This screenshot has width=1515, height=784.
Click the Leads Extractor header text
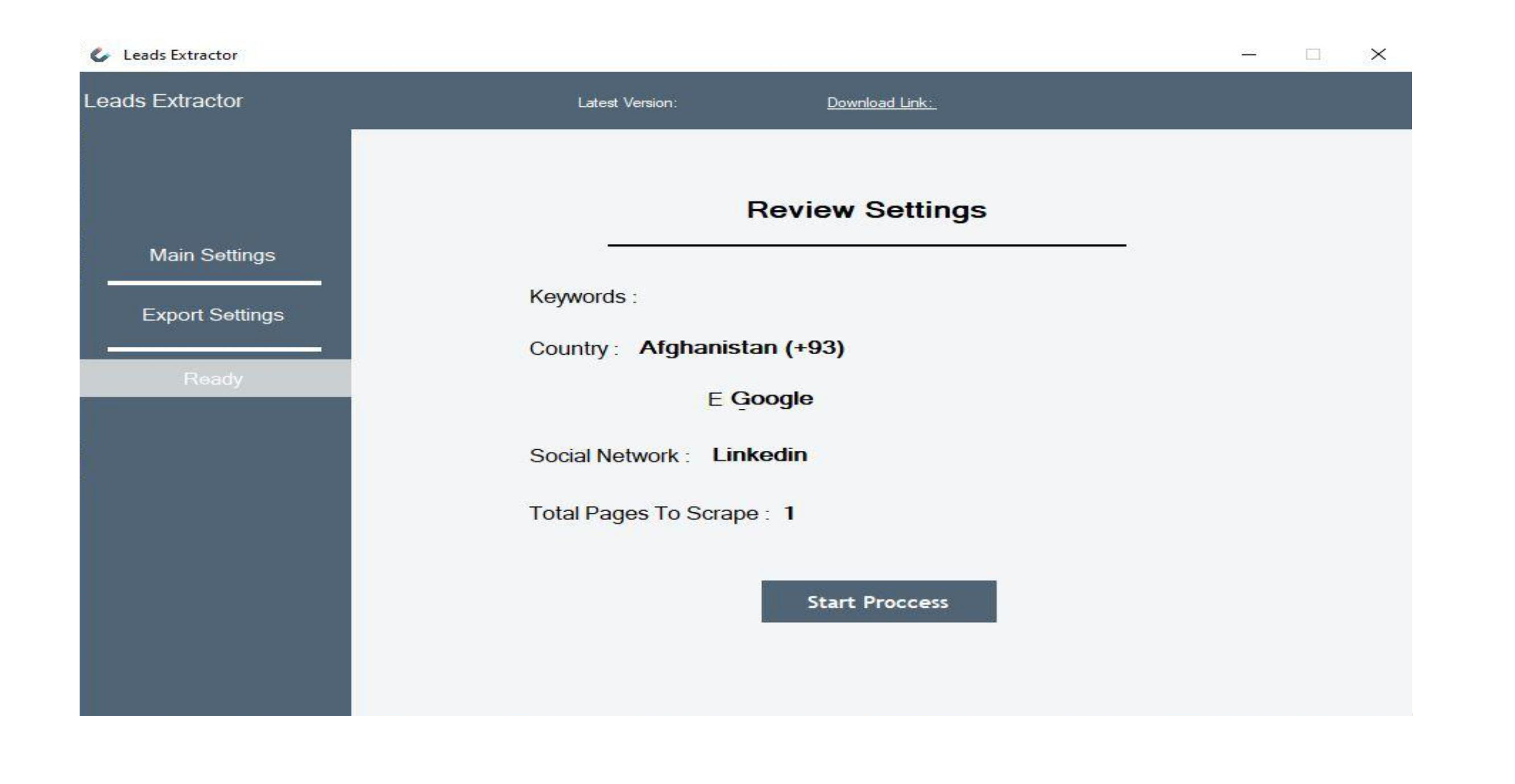tap(163, 101)
